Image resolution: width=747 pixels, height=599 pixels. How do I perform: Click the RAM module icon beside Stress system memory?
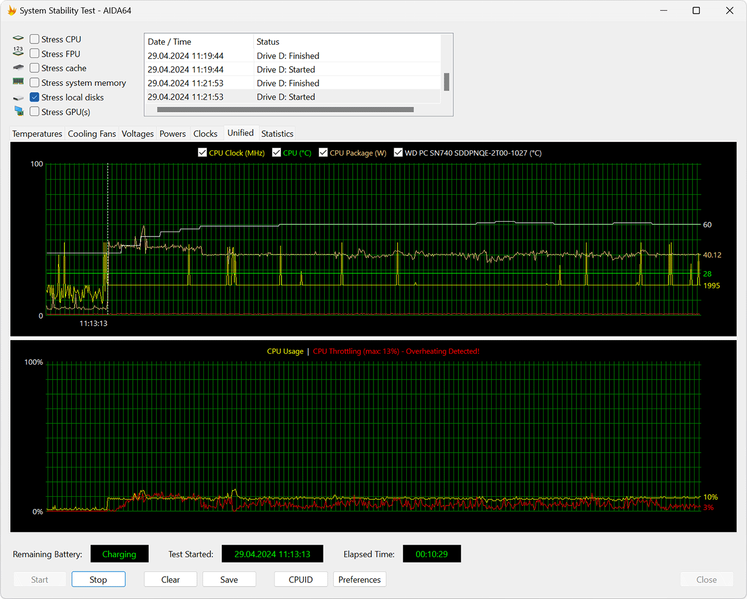point(18,82)
